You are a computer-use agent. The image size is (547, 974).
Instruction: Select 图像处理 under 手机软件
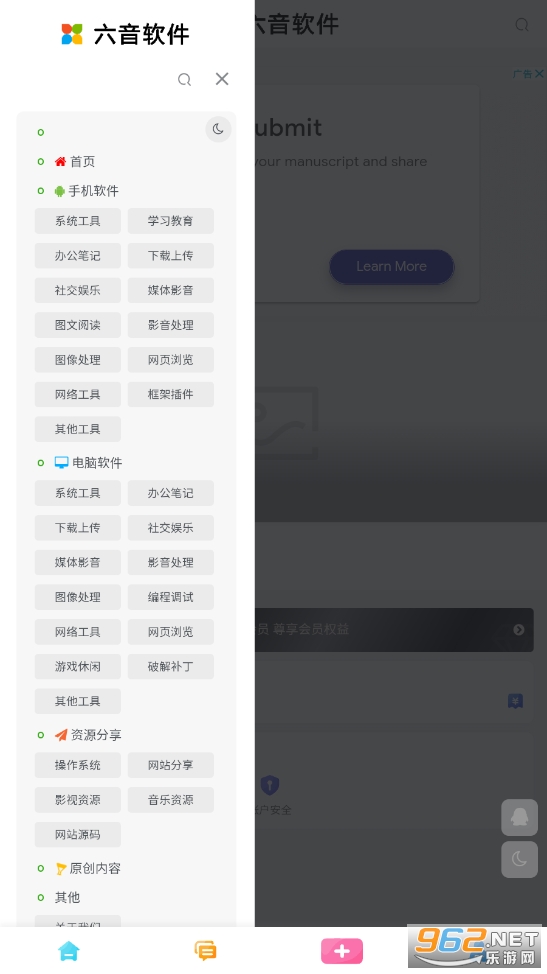pyautogui.click(x=78, y=360)
